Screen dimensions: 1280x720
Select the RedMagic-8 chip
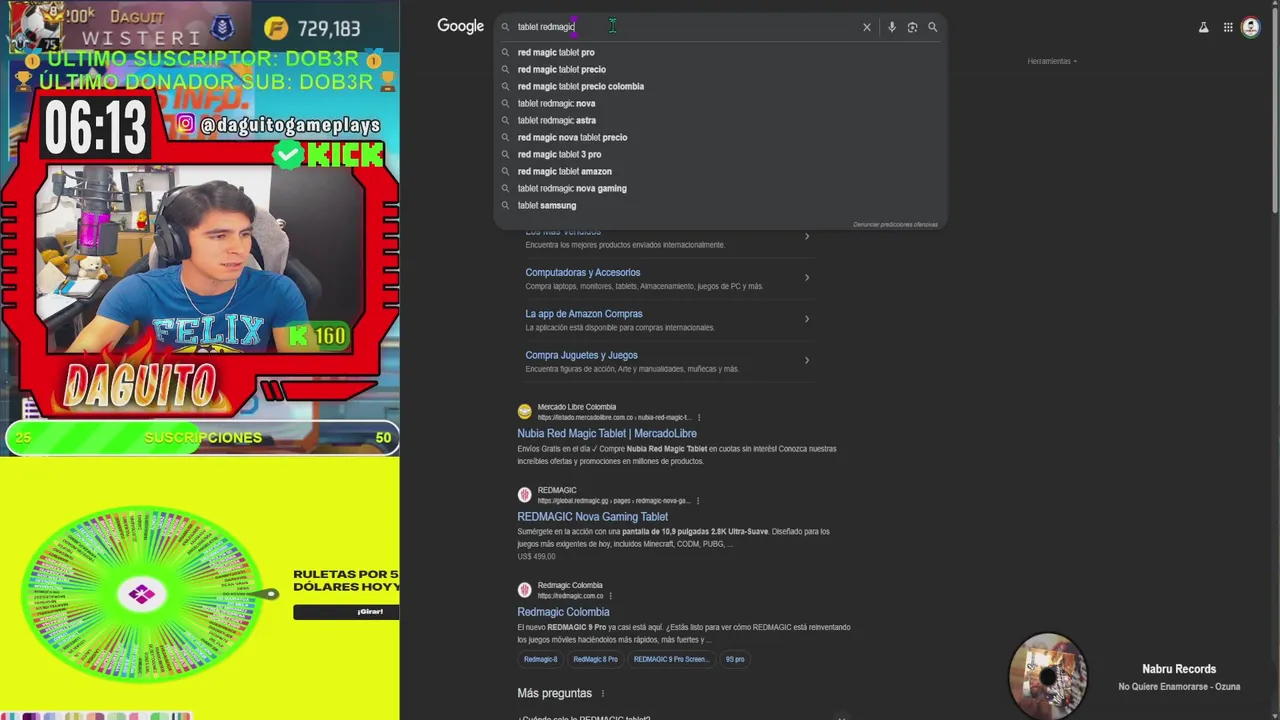point(541,659)
